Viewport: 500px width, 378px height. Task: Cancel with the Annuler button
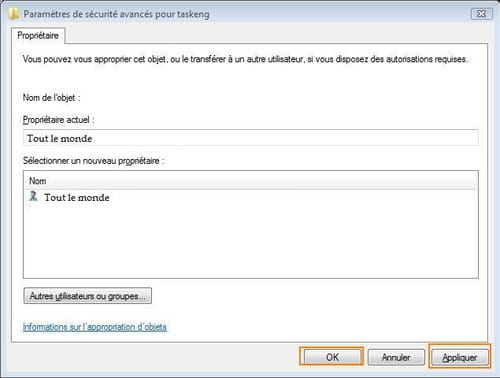[396, 357]
